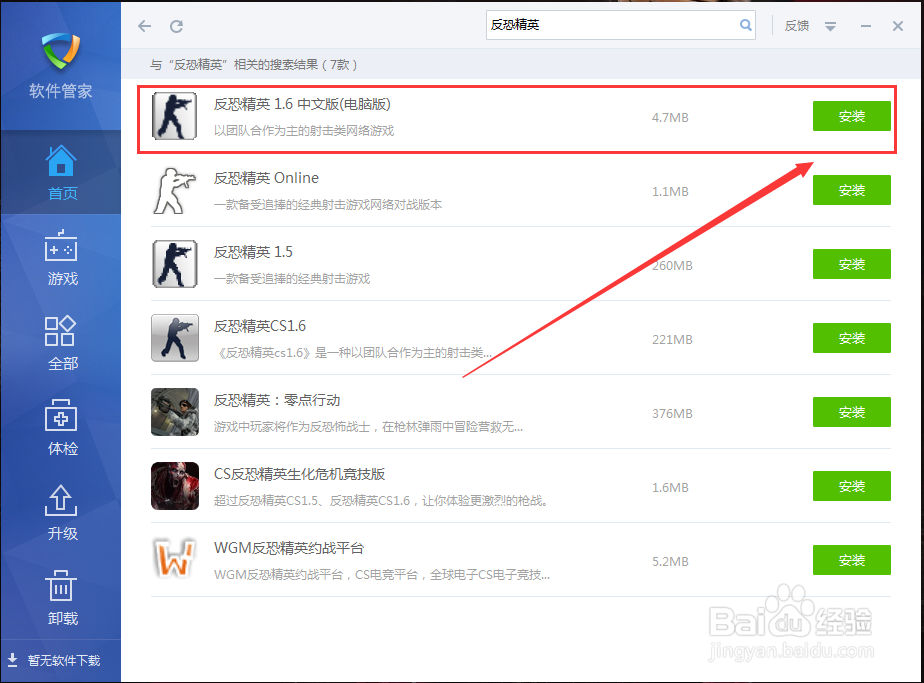Click the 反恐精英 1.5 game icon

[174, 264]
